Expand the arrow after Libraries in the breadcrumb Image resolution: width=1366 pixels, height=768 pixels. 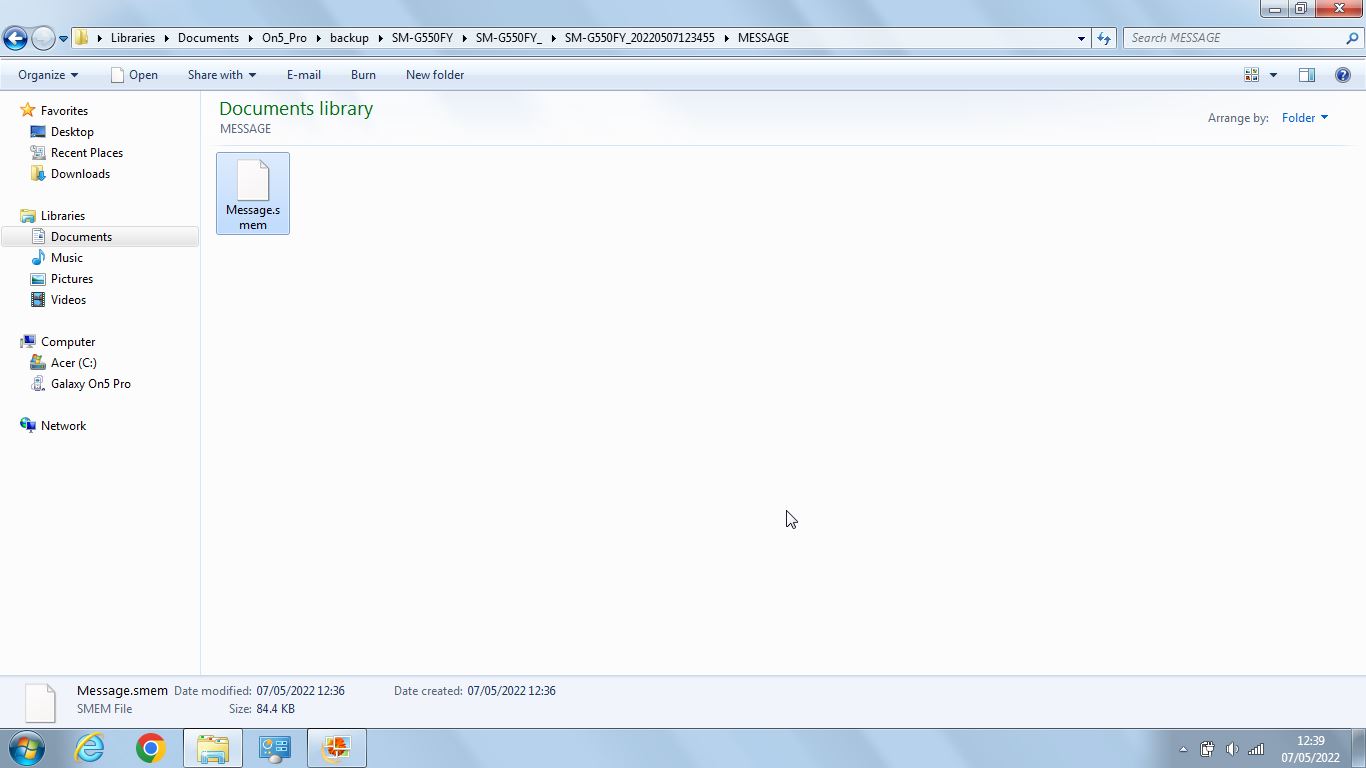[x=167, y=38]
